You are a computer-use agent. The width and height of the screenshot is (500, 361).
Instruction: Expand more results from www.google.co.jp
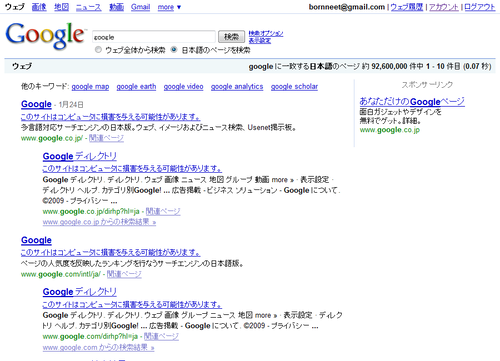[99, 222]
